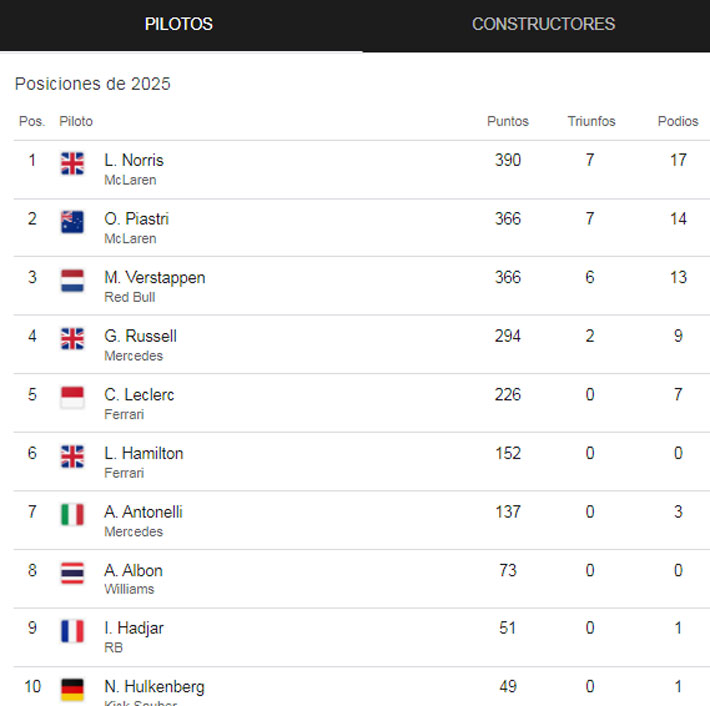Viewport: 710px width, 706px height.
Task: Click the Puntos column header
Action: (x=508, y=121)
